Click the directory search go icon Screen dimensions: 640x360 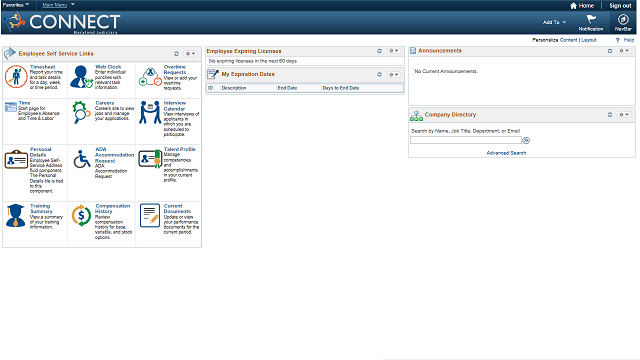(526, 140)
